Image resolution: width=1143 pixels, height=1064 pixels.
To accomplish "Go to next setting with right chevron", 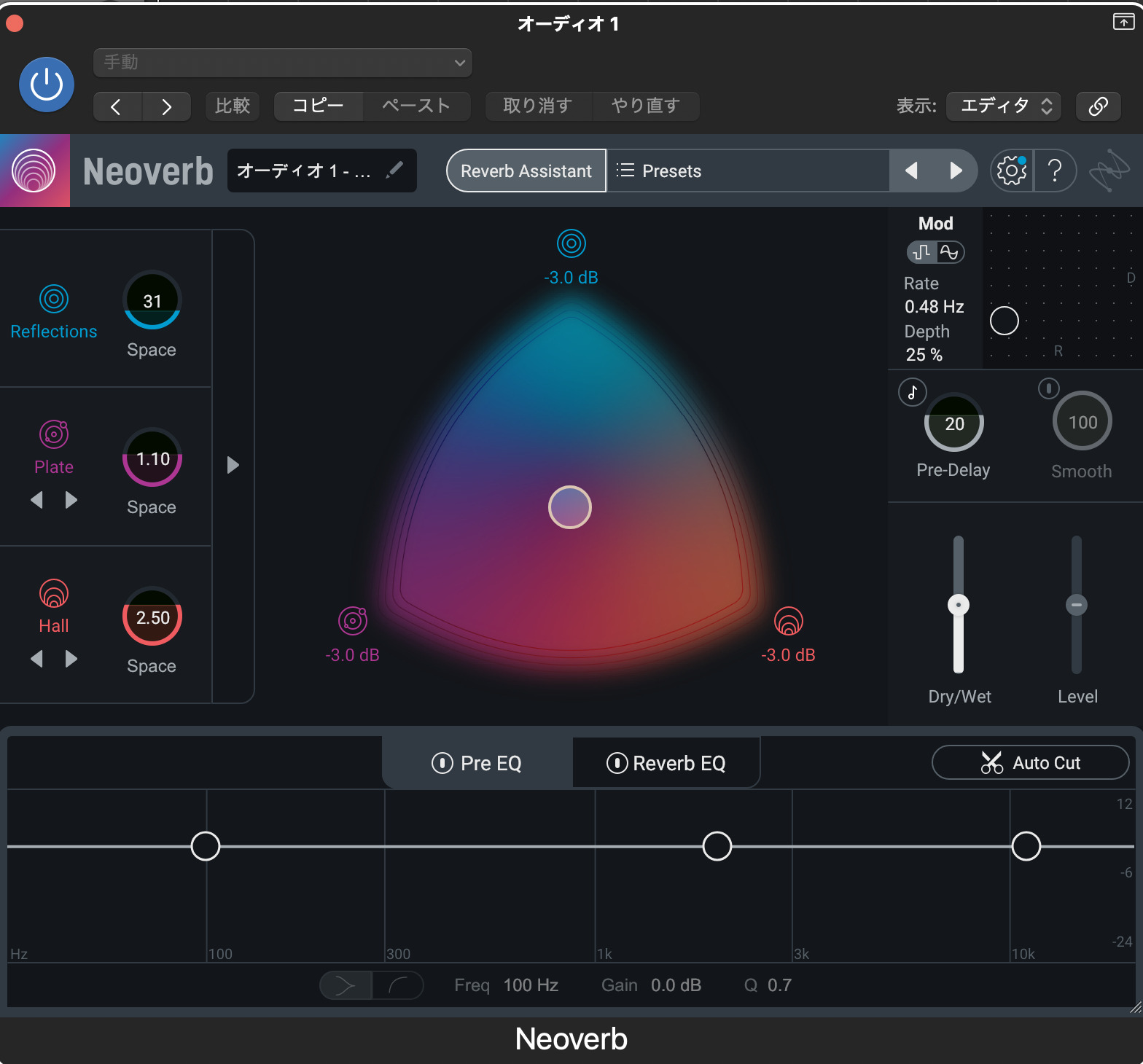I will click(167, 106).
